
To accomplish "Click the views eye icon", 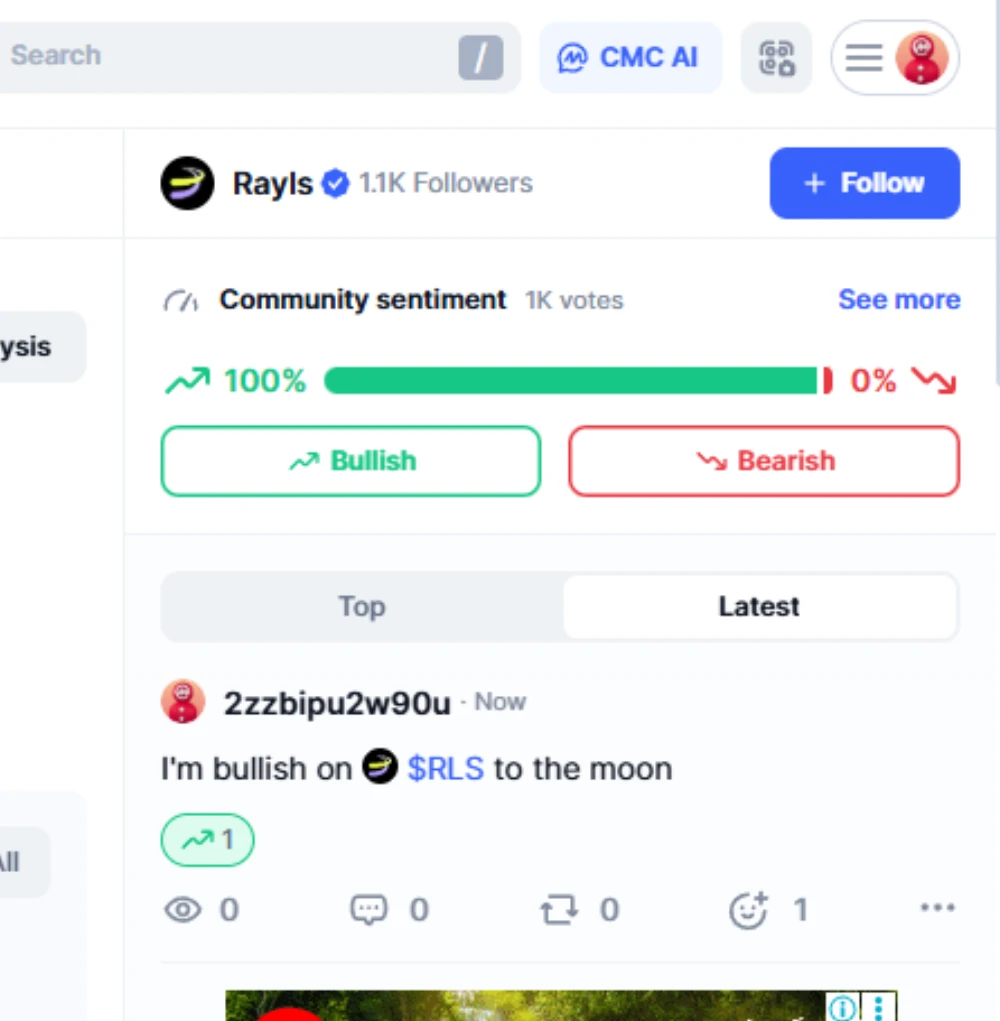I will [x=182, y=909].
